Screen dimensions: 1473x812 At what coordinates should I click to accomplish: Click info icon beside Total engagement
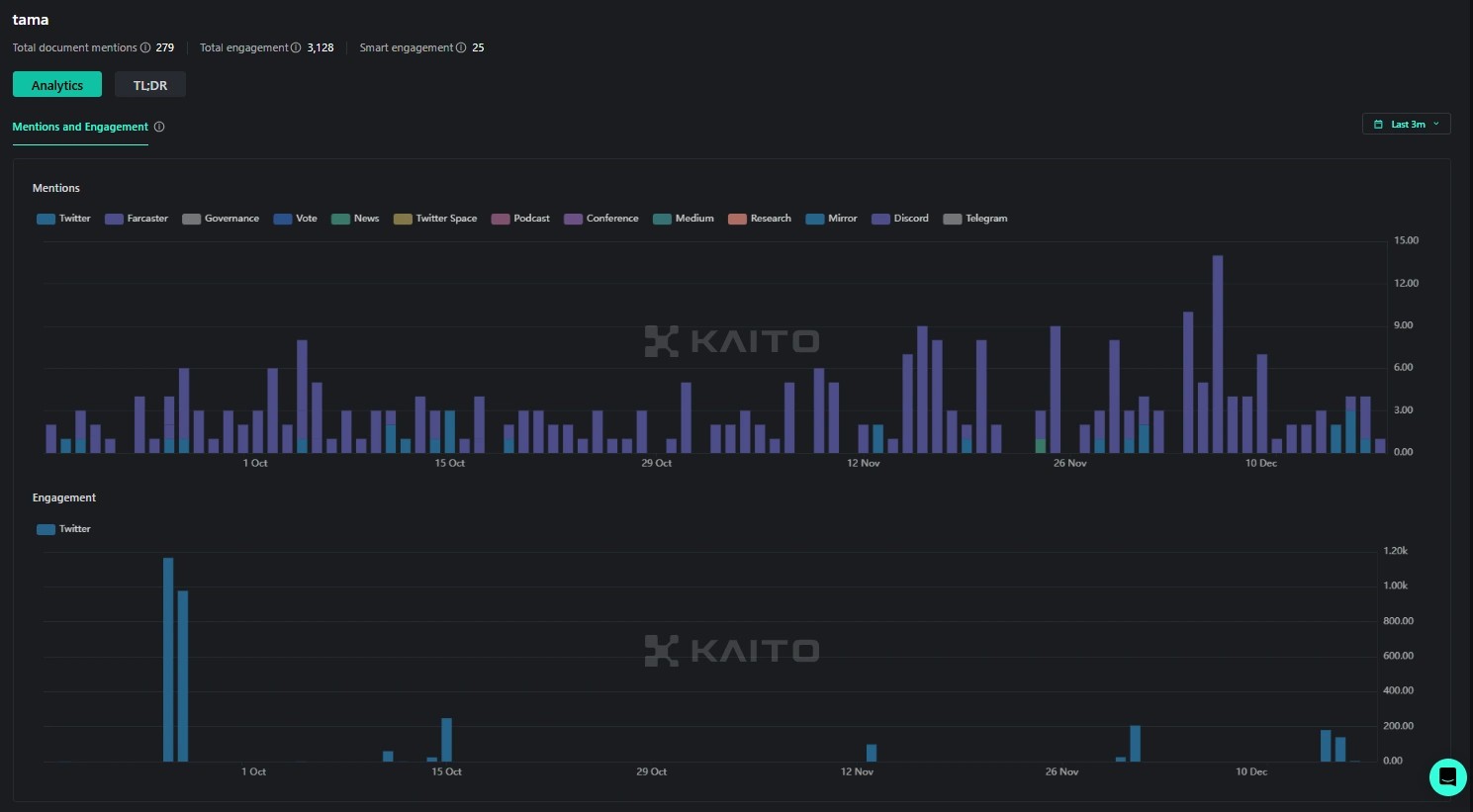point(296,47)
